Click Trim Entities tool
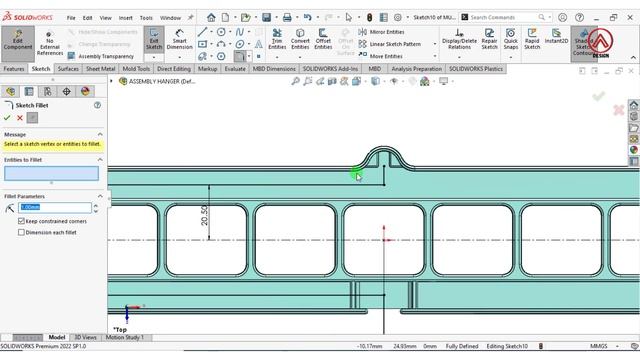Viewport: 640px width, 360px height. 277,39
